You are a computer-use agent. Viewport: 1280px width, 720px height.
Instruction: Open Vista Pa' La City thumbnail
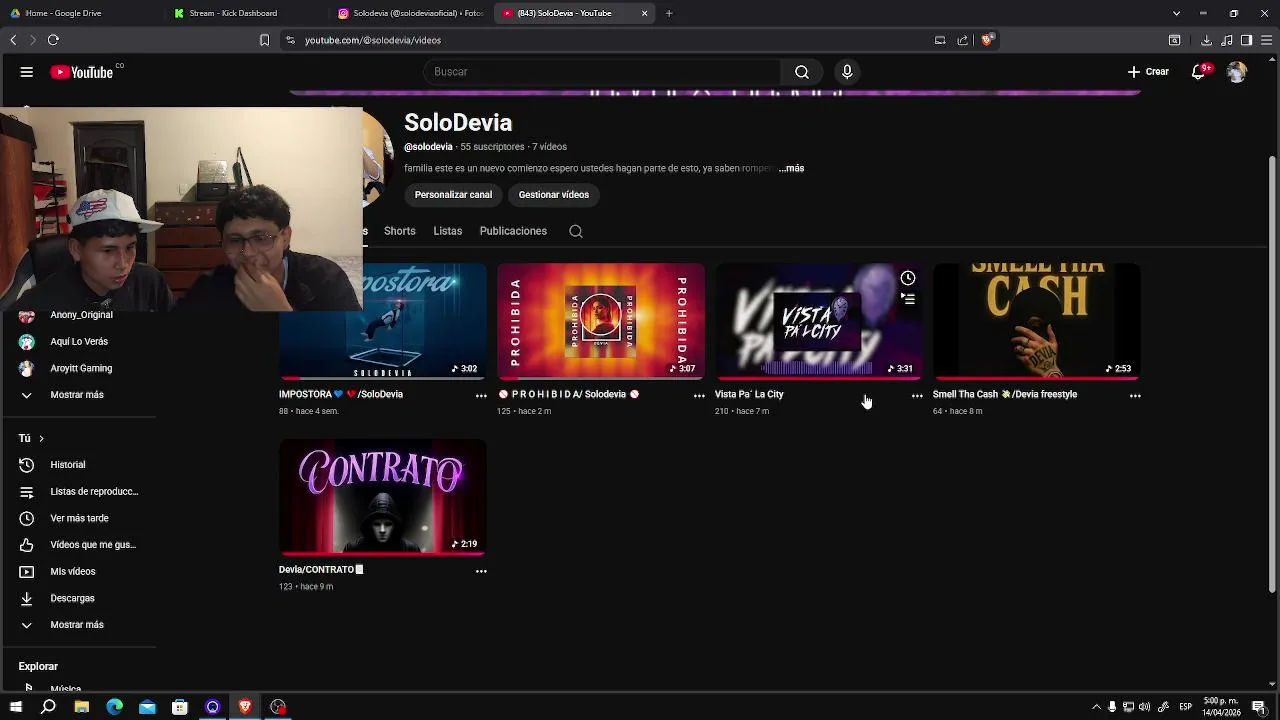[x=819, y=321]
